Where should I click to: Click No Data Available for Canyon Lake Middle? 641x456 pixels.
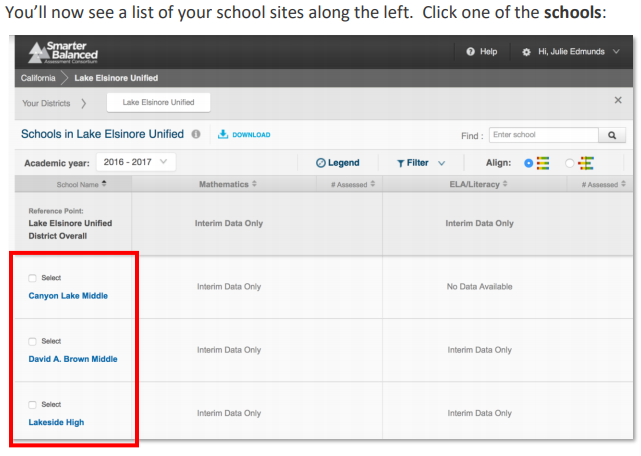pyautogui.click(x=479, y=286)
